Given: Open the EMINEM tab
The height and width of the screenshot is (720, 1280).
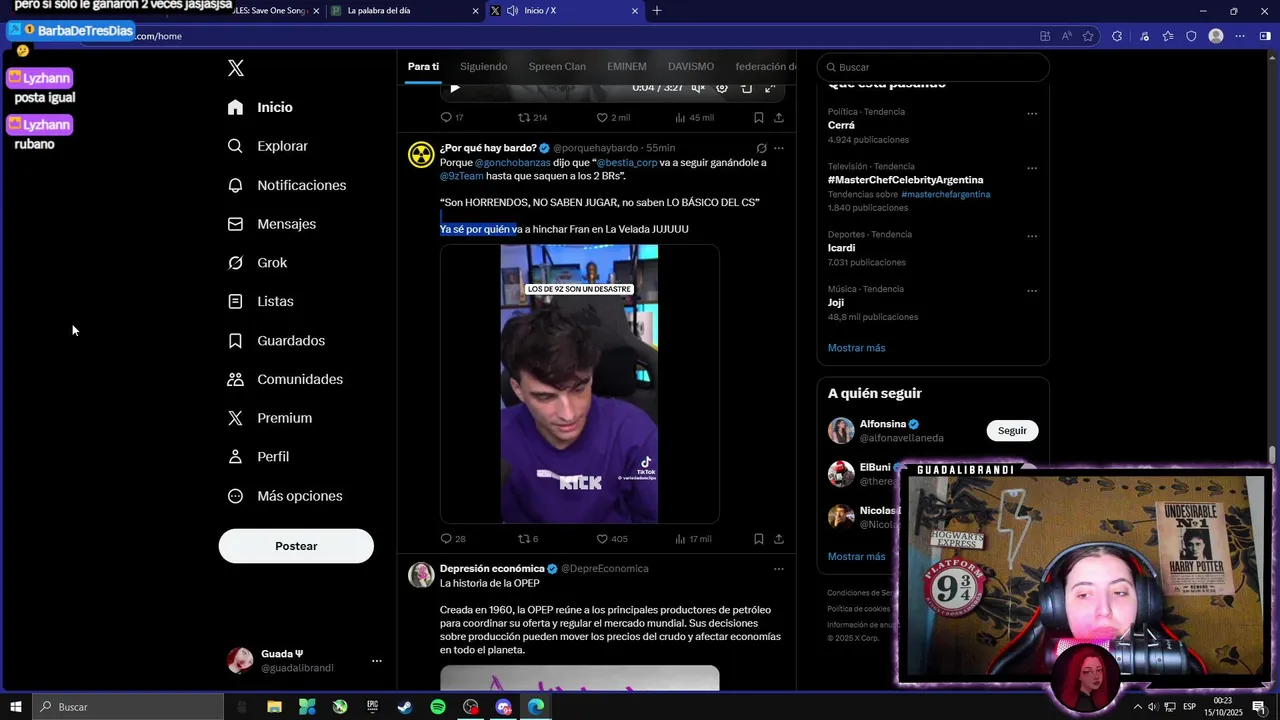Looking at the screenshot, I should click(x=627, y=66).
